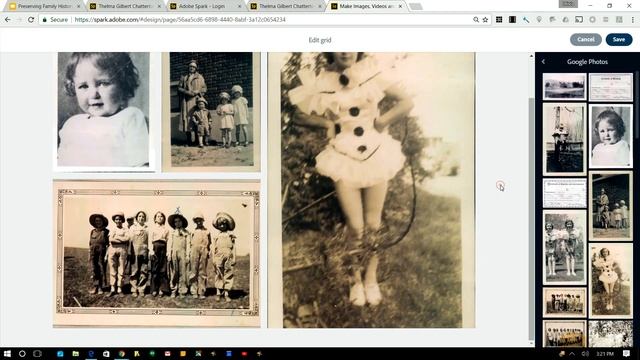Click the Cancel button
This screenshot has height=360, width=640.
(586, 40)
